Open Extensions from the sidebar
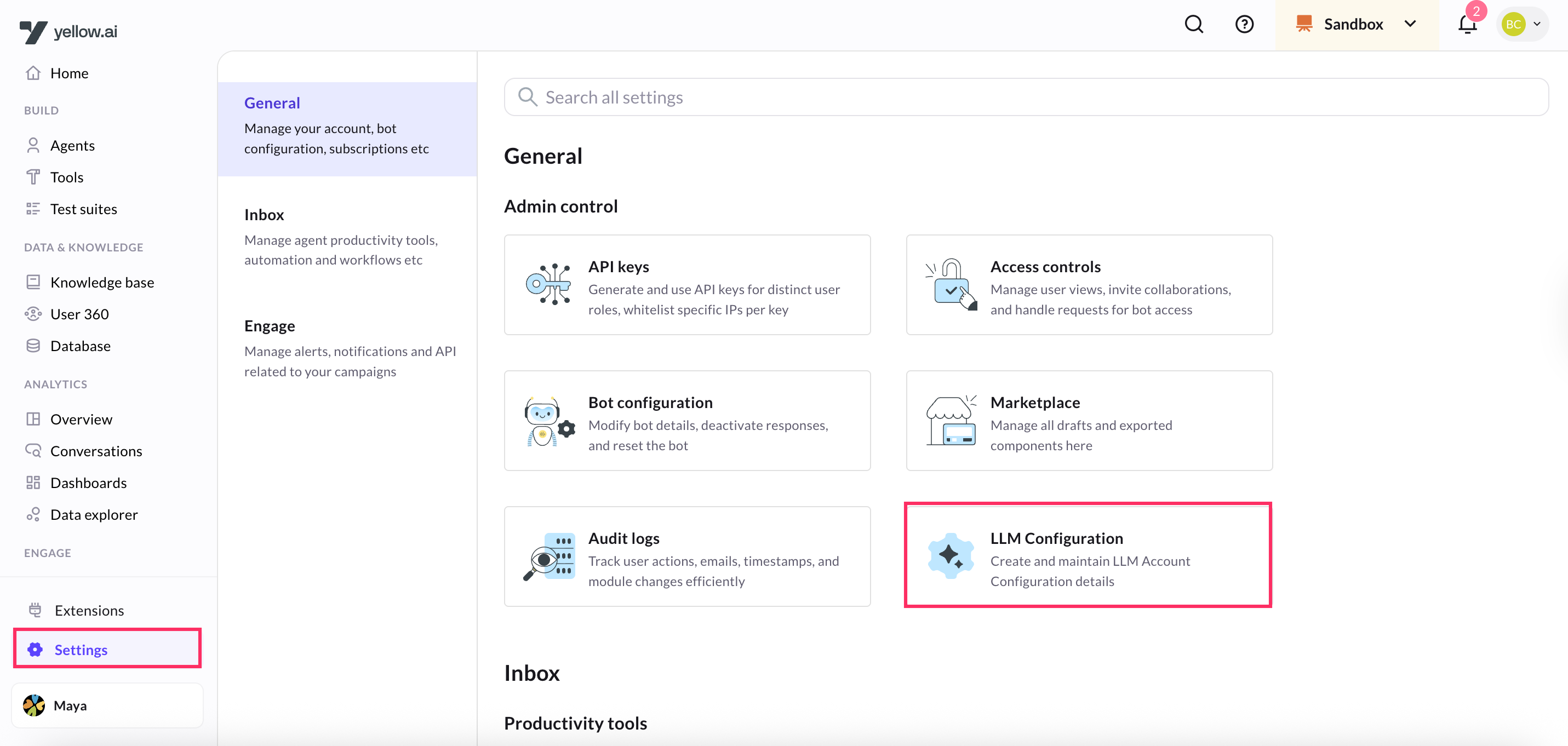Viewport: 1568px width, 746px height. click(89, 610)
